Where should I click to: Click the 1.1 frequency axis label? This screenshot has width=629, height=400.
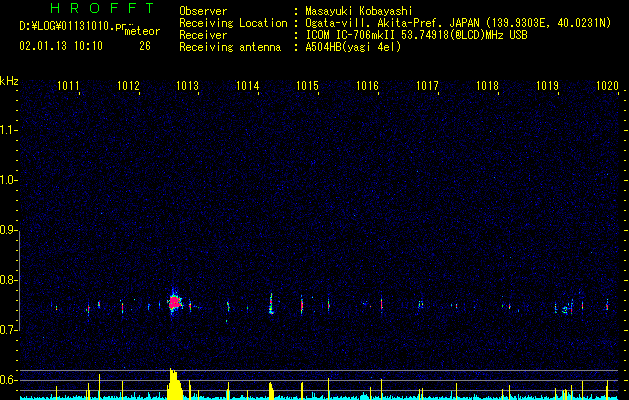click(8, 130)
